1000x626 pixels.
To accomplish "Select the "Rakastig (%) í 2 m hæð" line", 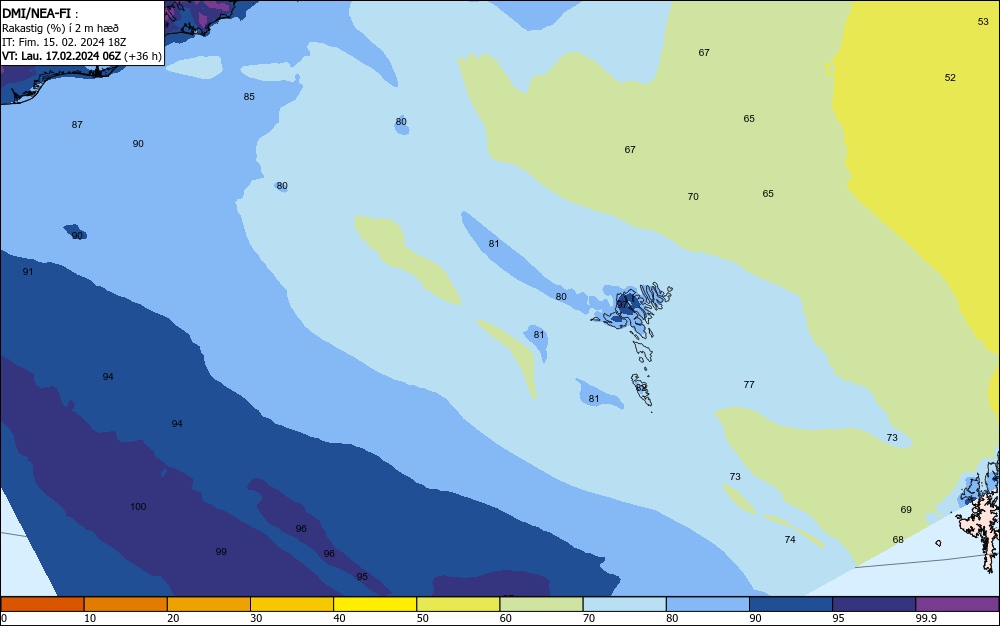I will pos(60,28).
